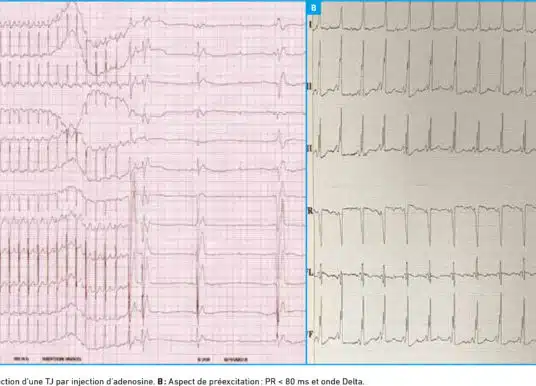Click caption text 'Aspect de préexcitation'
The image size is (536, 386).
(x=214, y=381)
